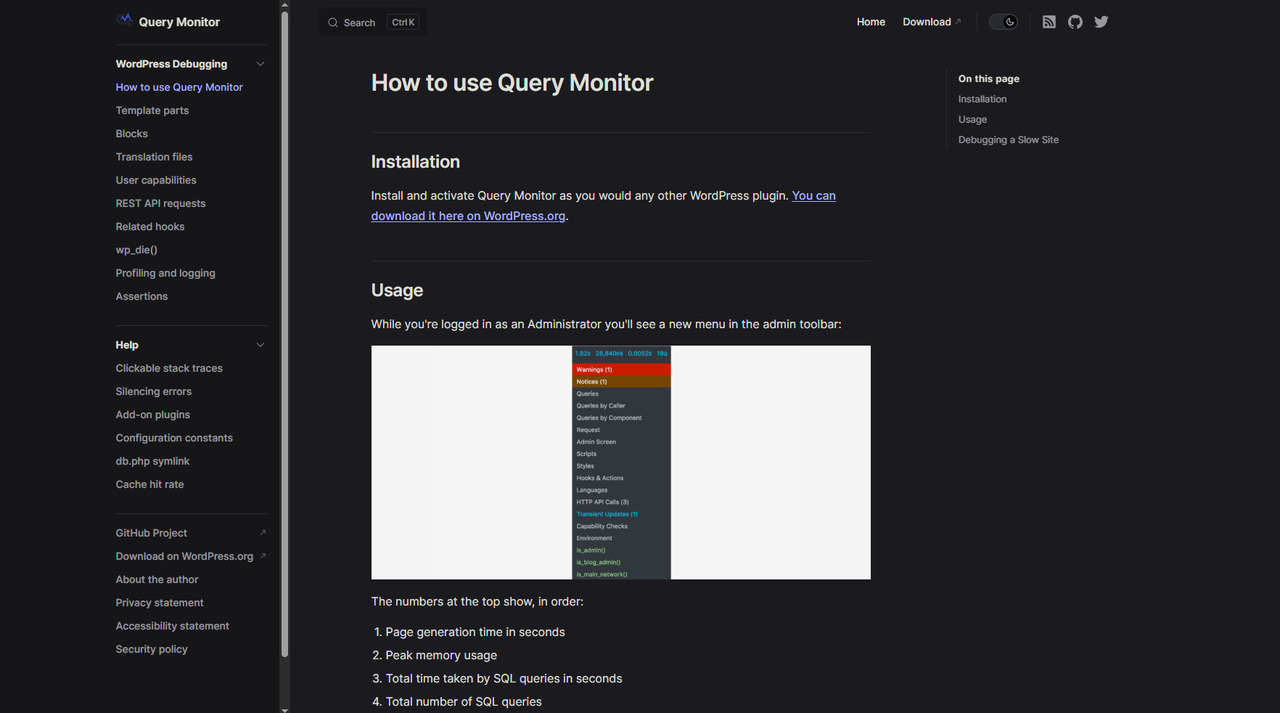Open the Template parts page

tap(152, 111)
